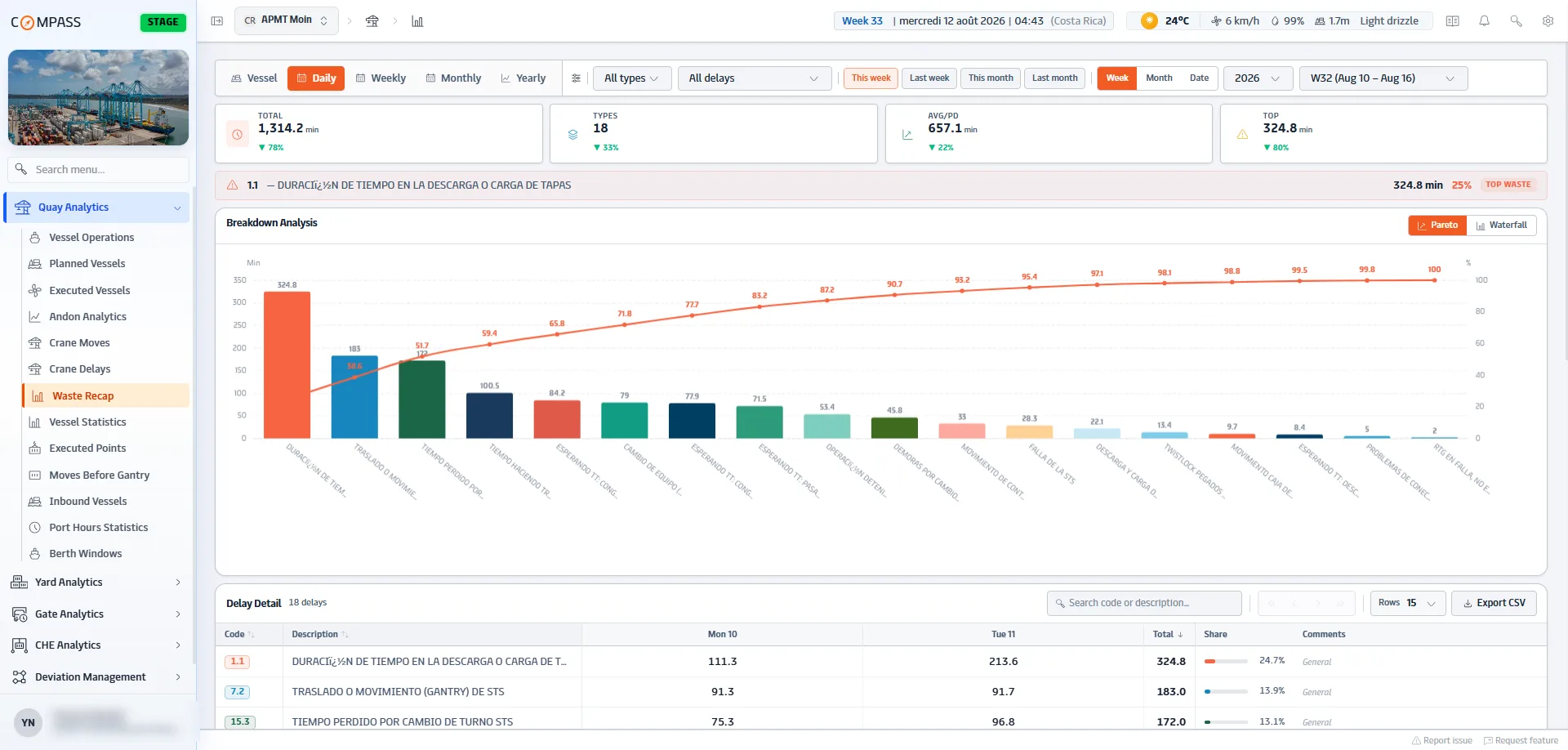Viewport: 1568px width, 750px height.
Task: Open the layout panel icon near bell
Action: [1452, 21]
